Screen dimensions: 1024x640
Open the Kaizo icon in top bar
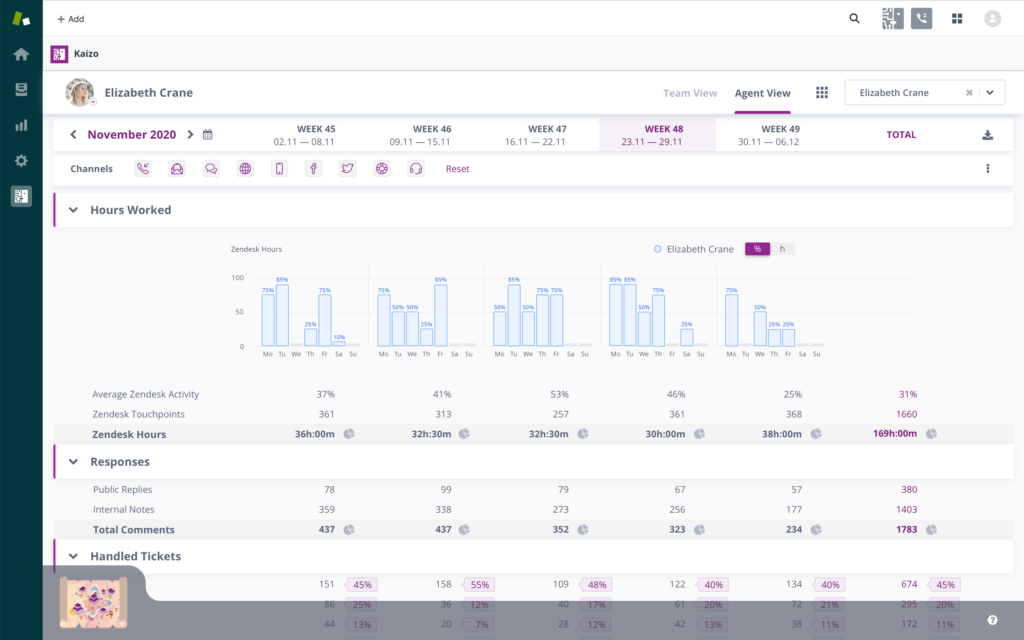(892, 18)
